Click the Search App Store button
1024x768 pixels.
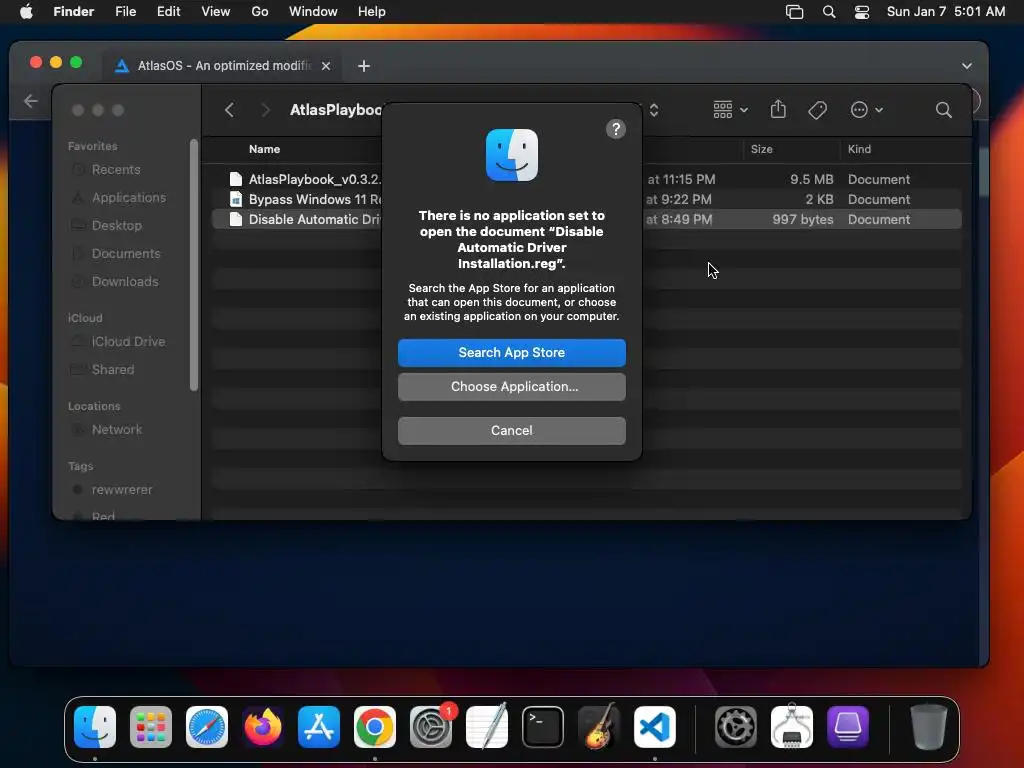(x=511, y=353)
